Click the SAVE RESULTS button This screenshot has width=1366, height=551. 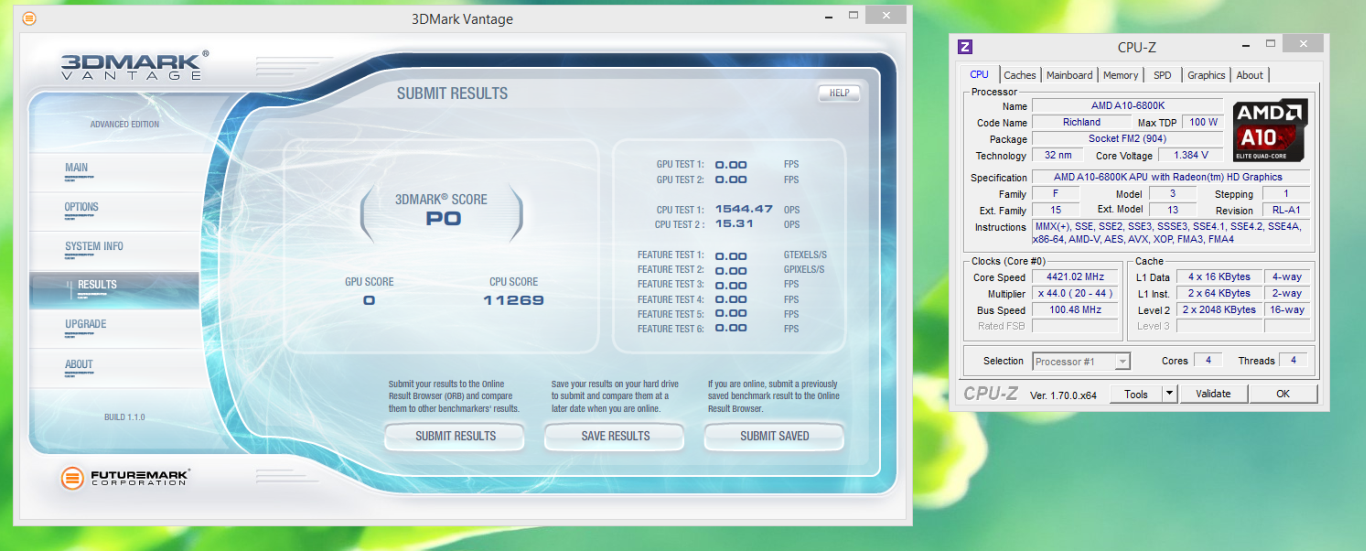tap(615, 436)
